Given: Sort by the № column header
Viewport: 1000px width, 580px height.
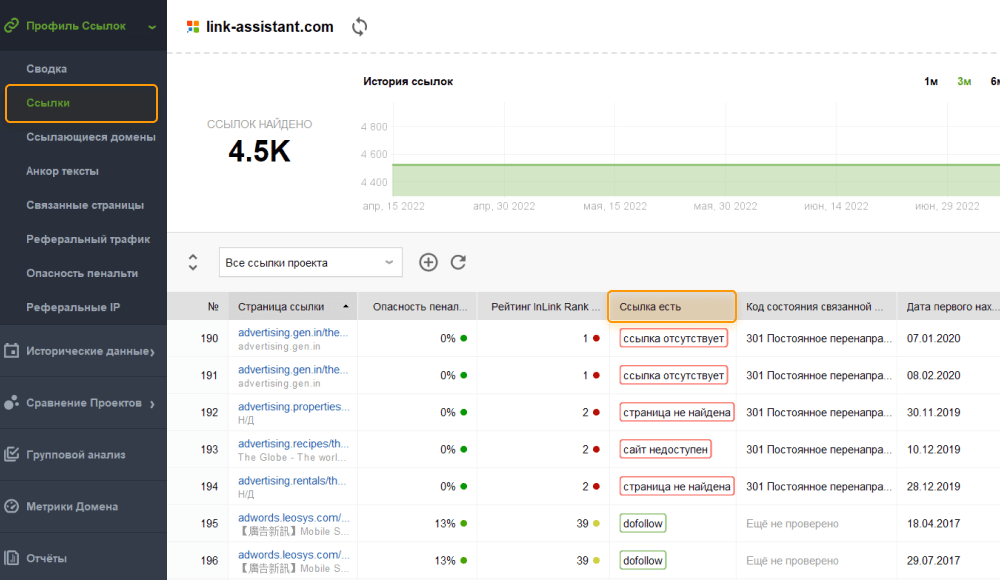Looking at the screenshot, I should [213, 307].
